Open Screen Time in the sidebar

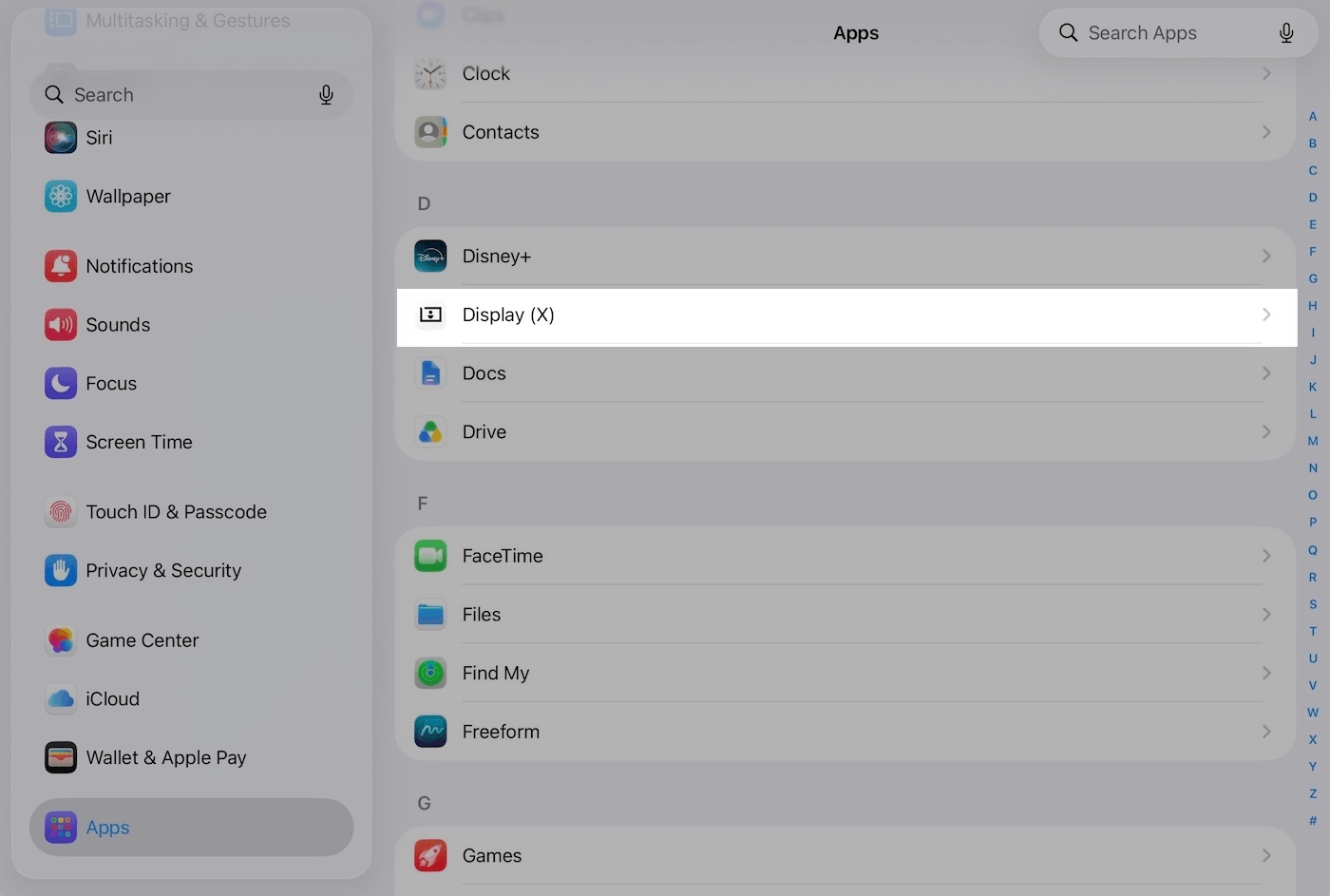192,442
